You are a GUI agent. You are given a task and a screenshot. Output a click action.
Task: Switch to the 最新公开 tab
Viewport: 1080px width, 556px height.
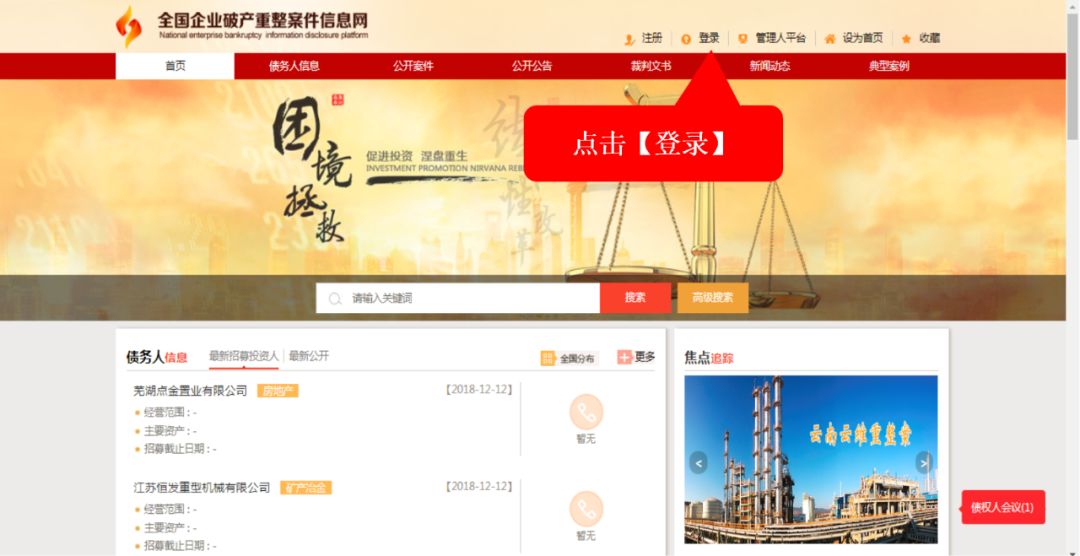(309, 356)
